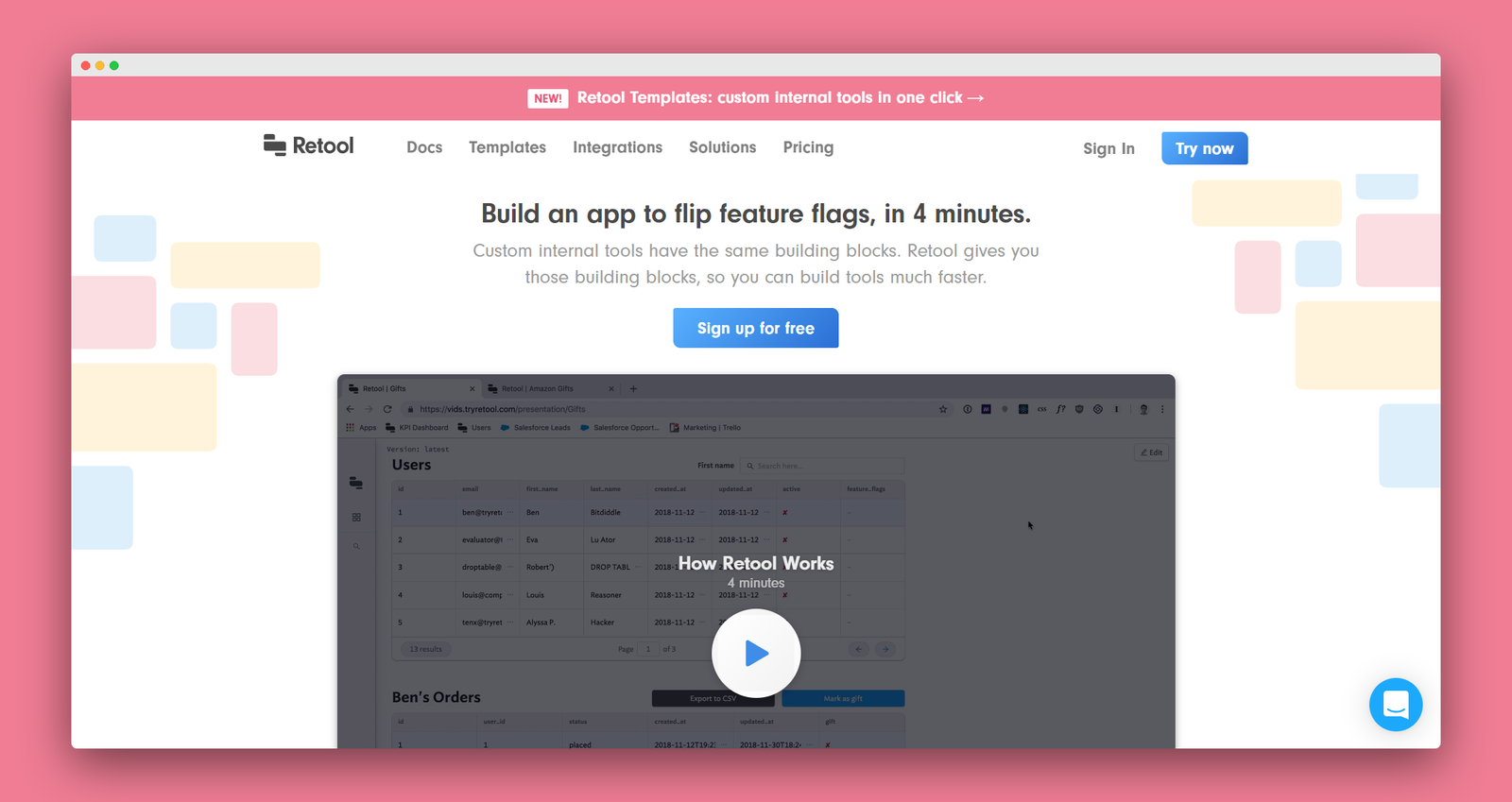
Task: Open the Apps bookmark in the video preview
Action: tap(361, 428)
